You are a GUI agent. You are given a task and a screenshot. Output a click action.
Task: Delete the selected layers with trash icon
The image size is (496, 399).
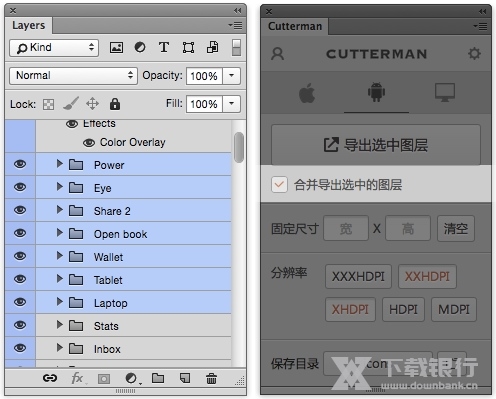click(211, 378)
